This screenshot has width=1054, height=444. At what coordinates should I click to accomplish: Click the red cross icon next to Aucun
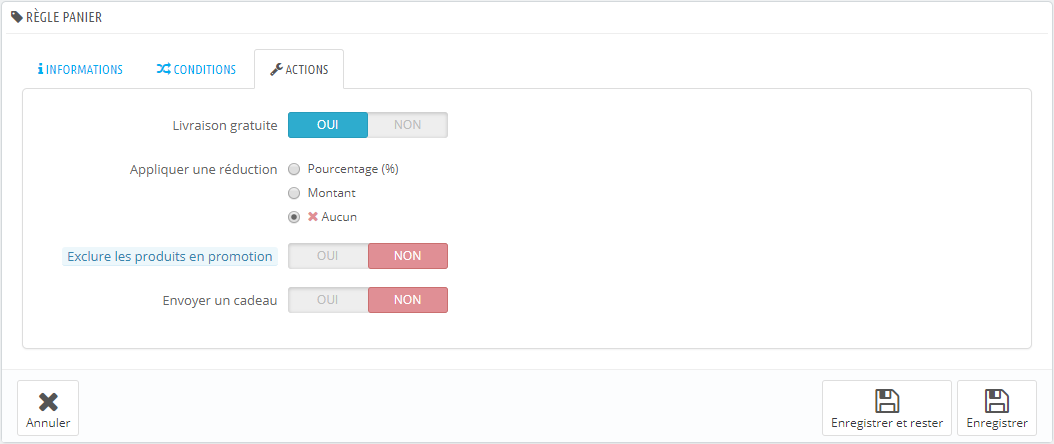point(313,217)
